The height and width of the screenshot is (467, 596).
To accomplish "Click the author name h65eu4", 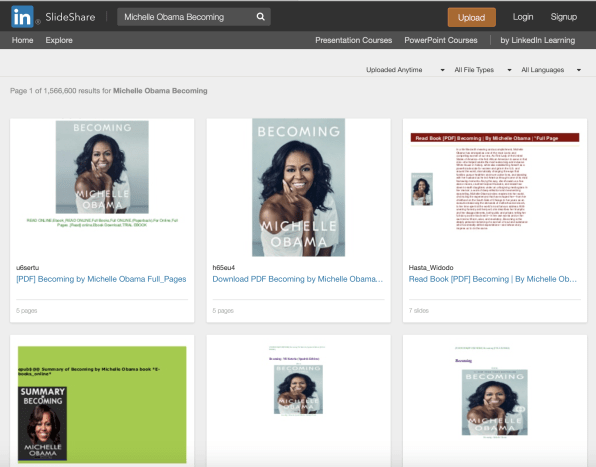I will (x=224, y=268).
